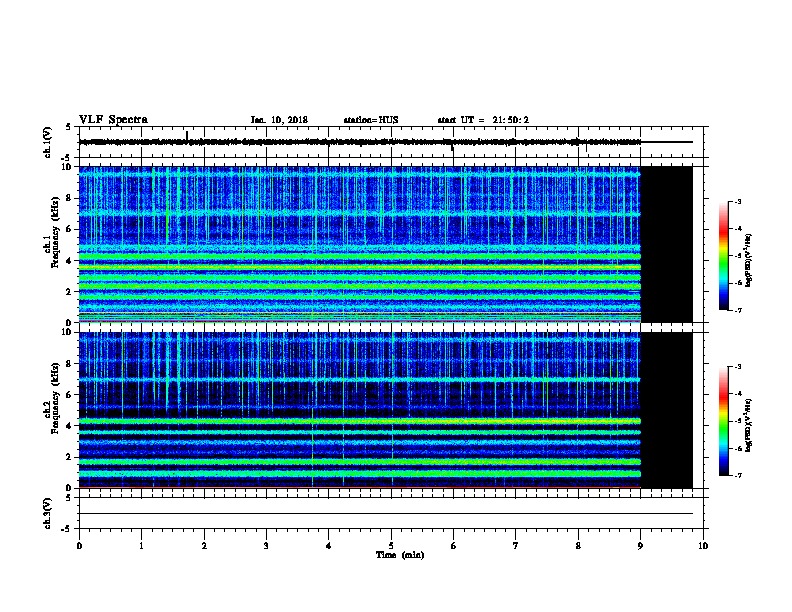Image resolution: width=792 pixels, height=612 pixels.
Task: Click the ch.2 spectrogram black no-data region
Action: click(667, 410)
